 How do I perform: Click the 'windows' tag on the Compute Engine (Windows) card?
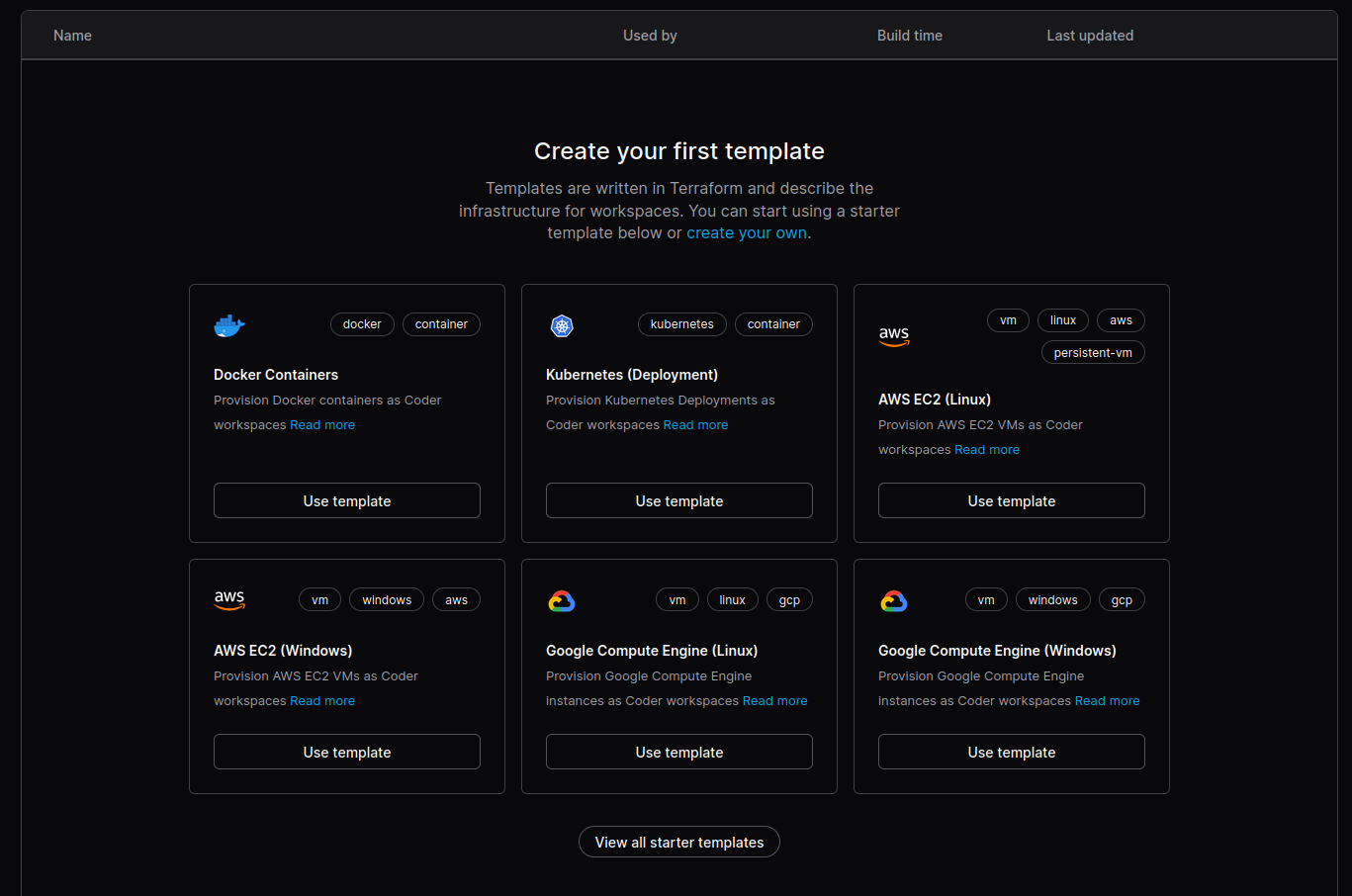click(x=1052, y=599)
